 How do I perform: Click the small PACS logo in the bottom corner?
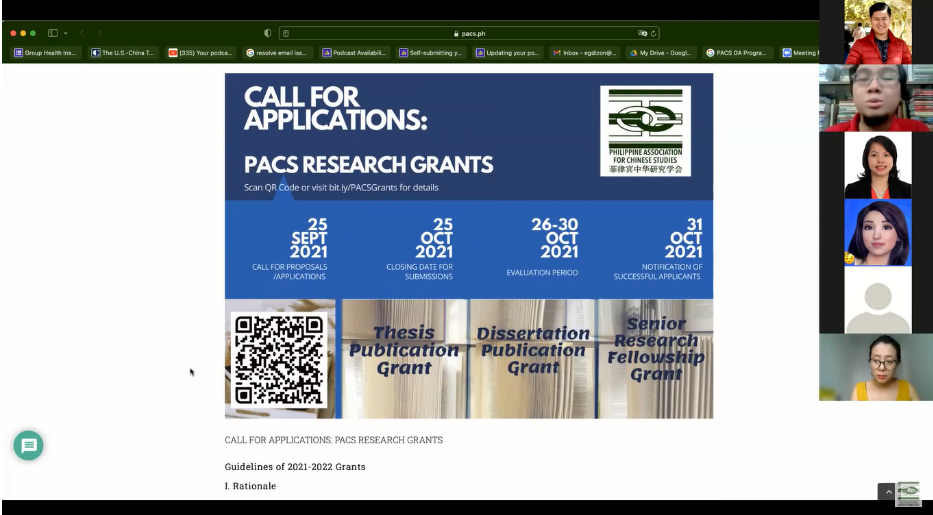tap(909, 494)
